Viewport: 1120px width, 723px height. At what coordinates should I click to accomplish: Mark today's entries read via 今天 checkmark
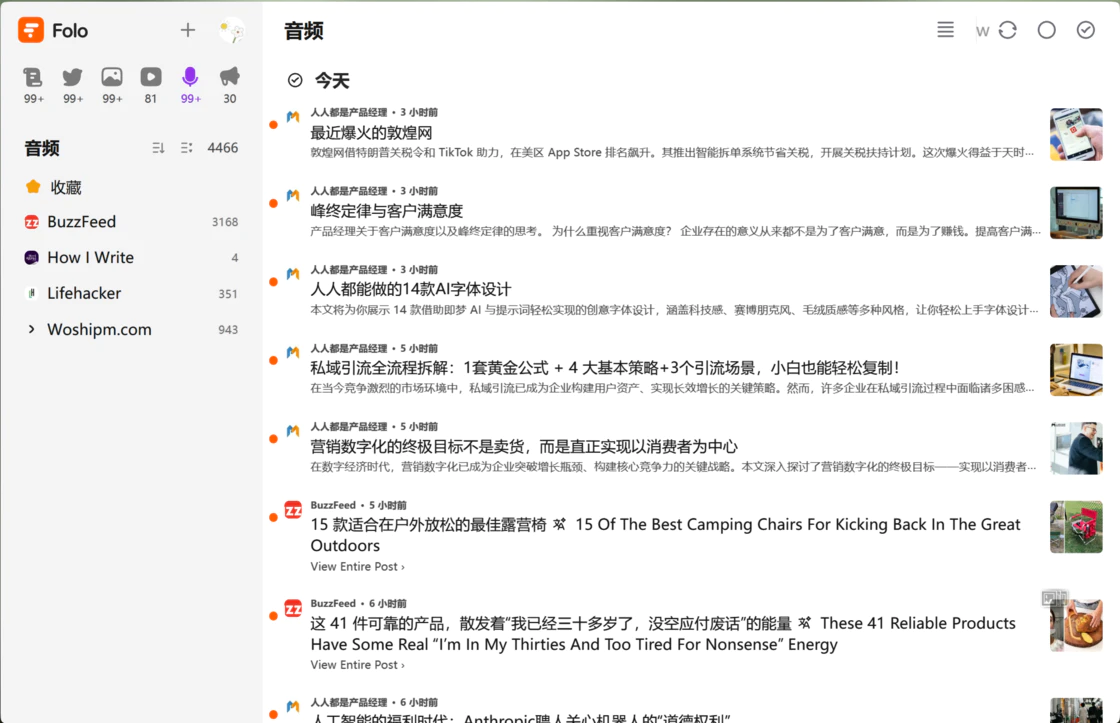click(295, 80)
